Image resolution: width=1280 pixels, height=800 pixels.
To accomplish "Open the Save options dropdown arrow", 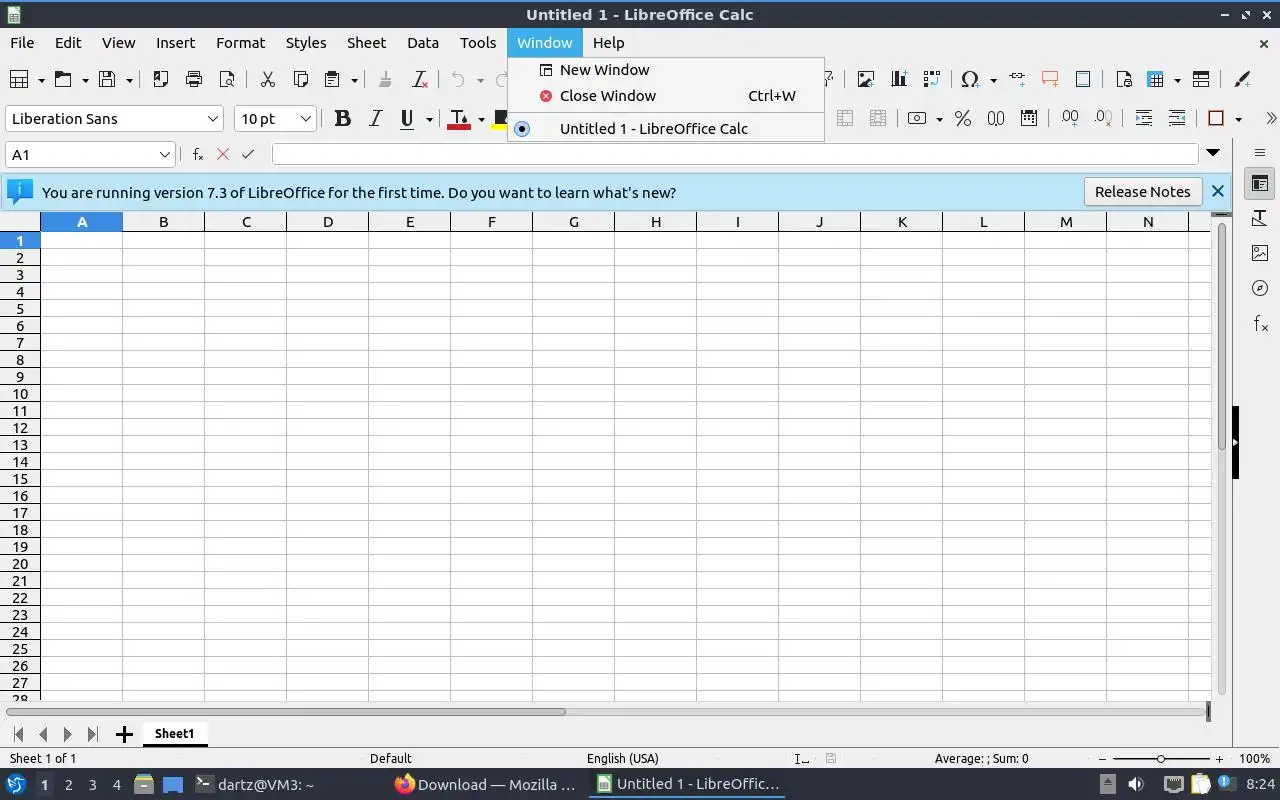I will click(x=129, y=80).
